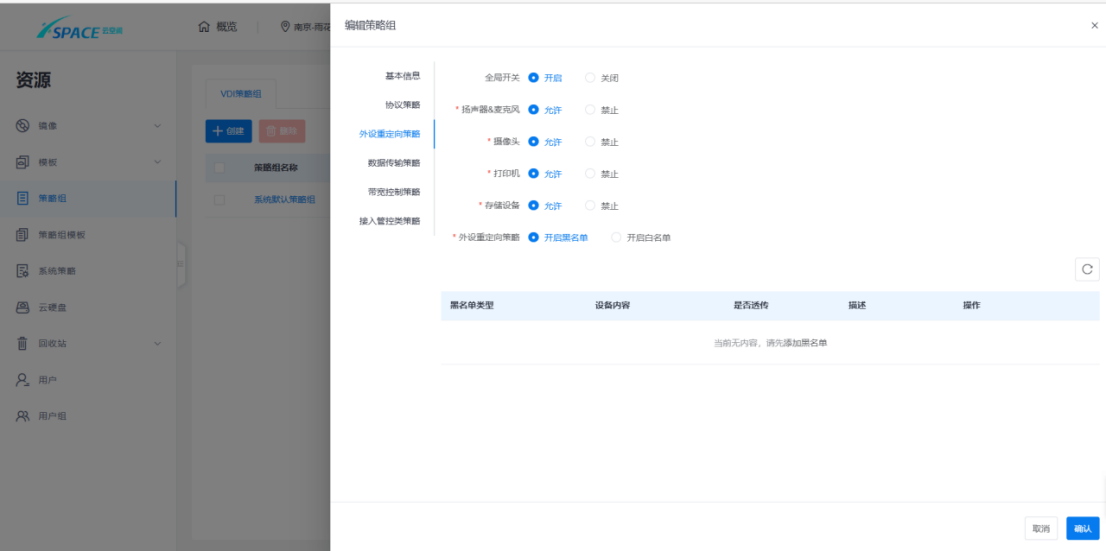Open 策略组模板 in the sidebar
Screen dimensions: 1106x551
(x=60, y=235)
